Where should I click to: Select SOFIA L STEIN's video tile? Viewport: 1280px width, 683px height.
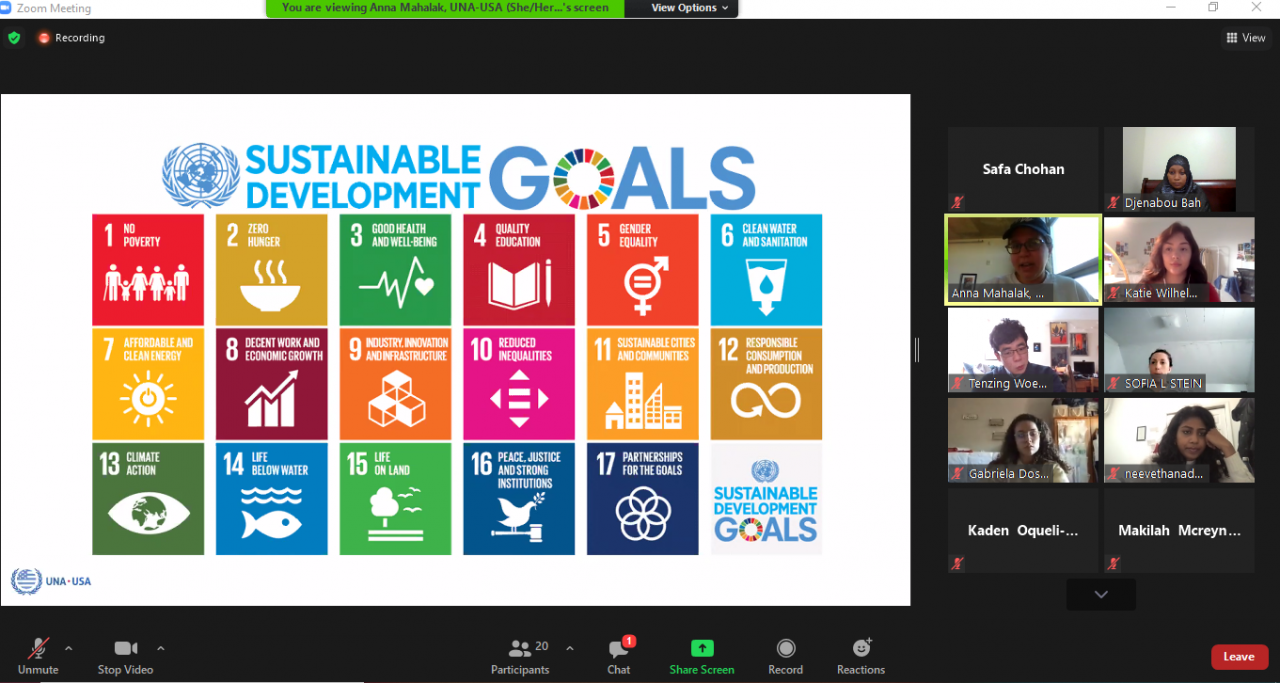1179,350
